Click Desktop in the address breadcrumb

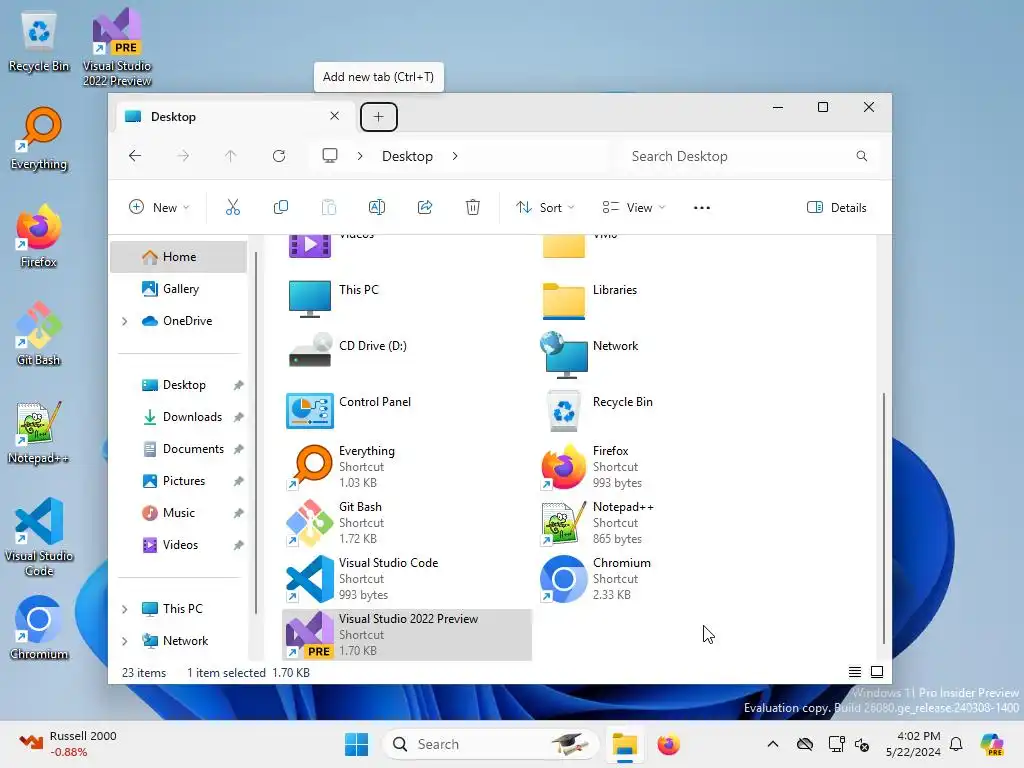coord(408,156)
